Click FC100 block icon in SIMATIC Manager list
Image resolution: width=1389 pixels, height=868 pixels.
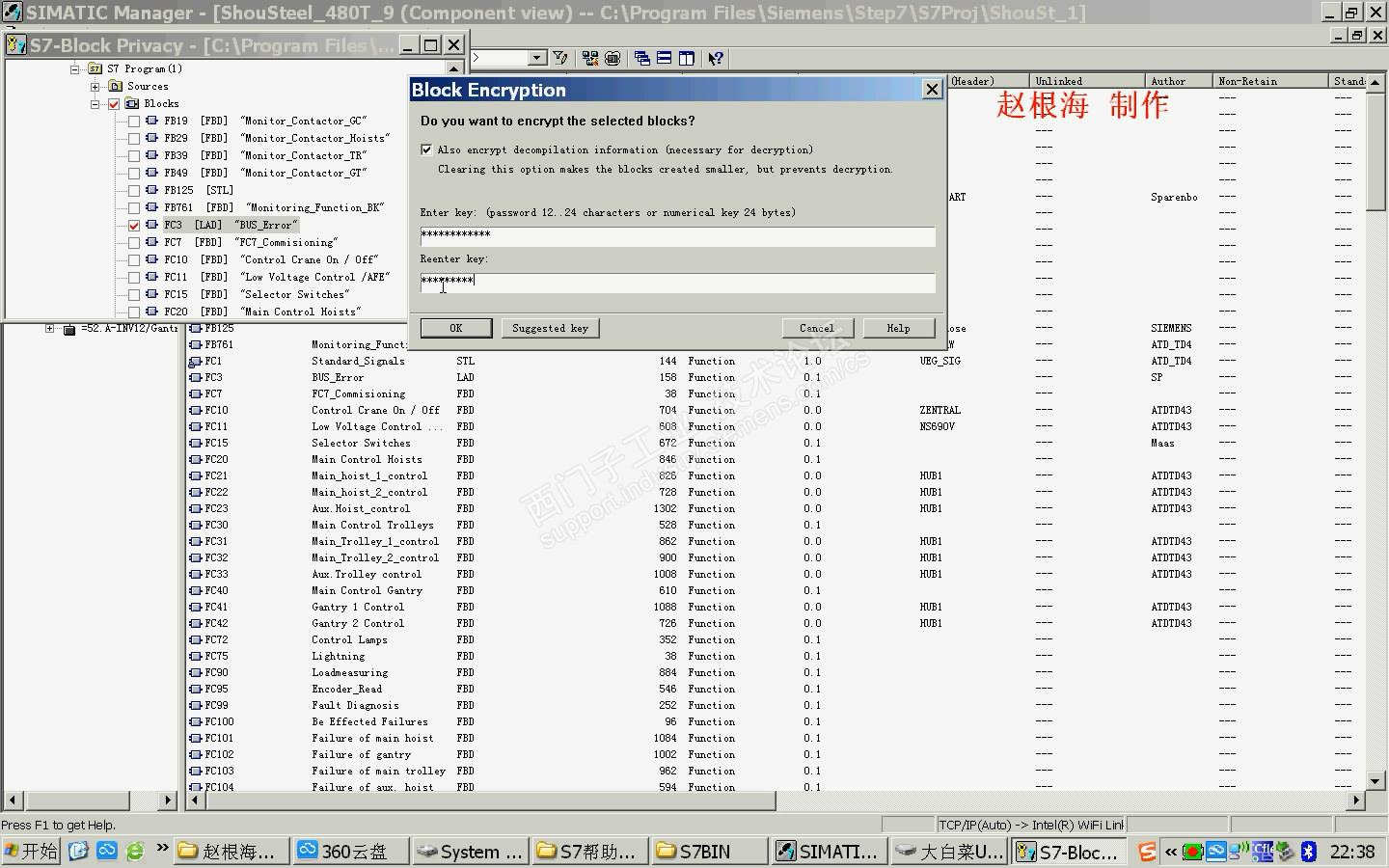coord(196,721)
